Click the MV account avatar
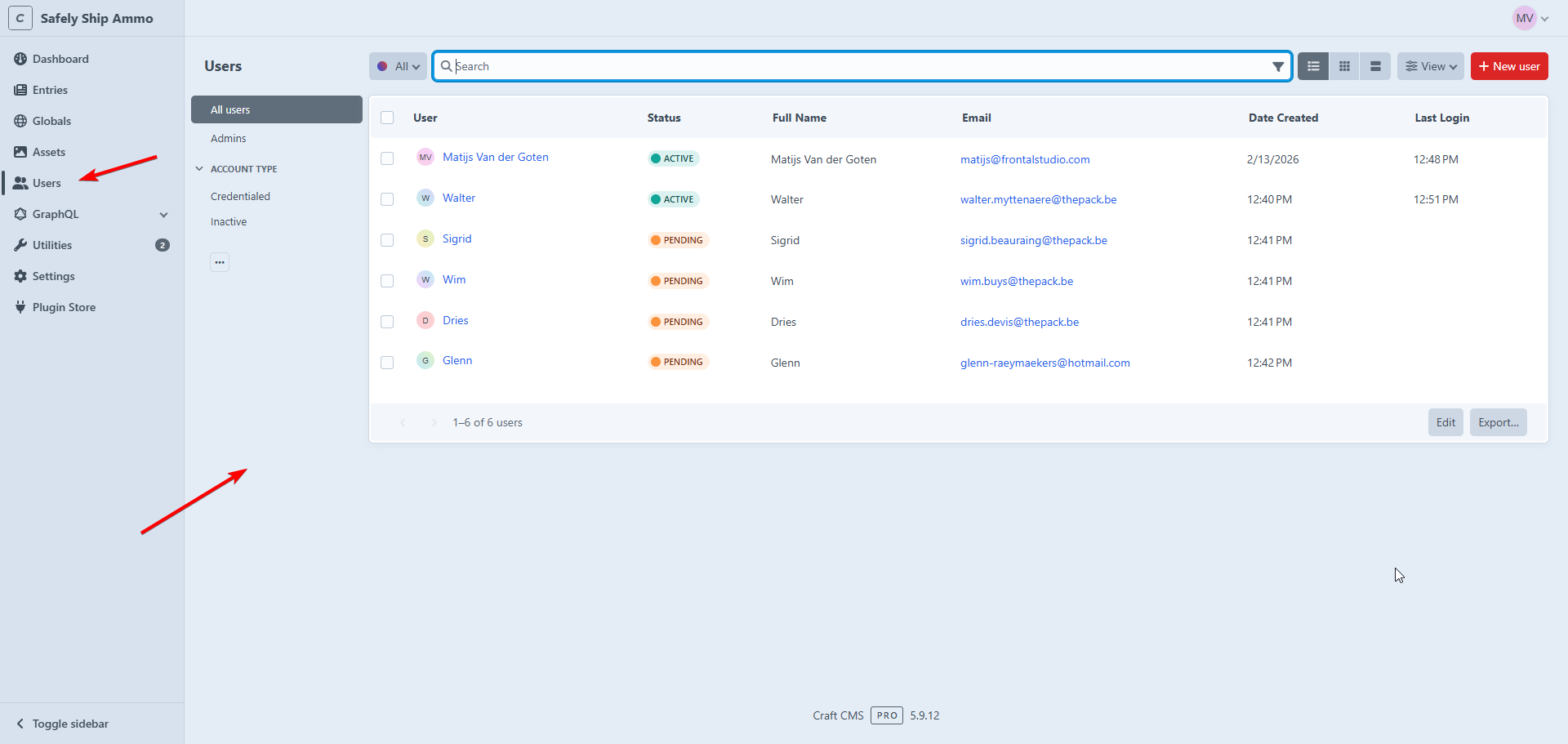The width and height of the screenshot is (1568, 744). [x=1524, y=18]
